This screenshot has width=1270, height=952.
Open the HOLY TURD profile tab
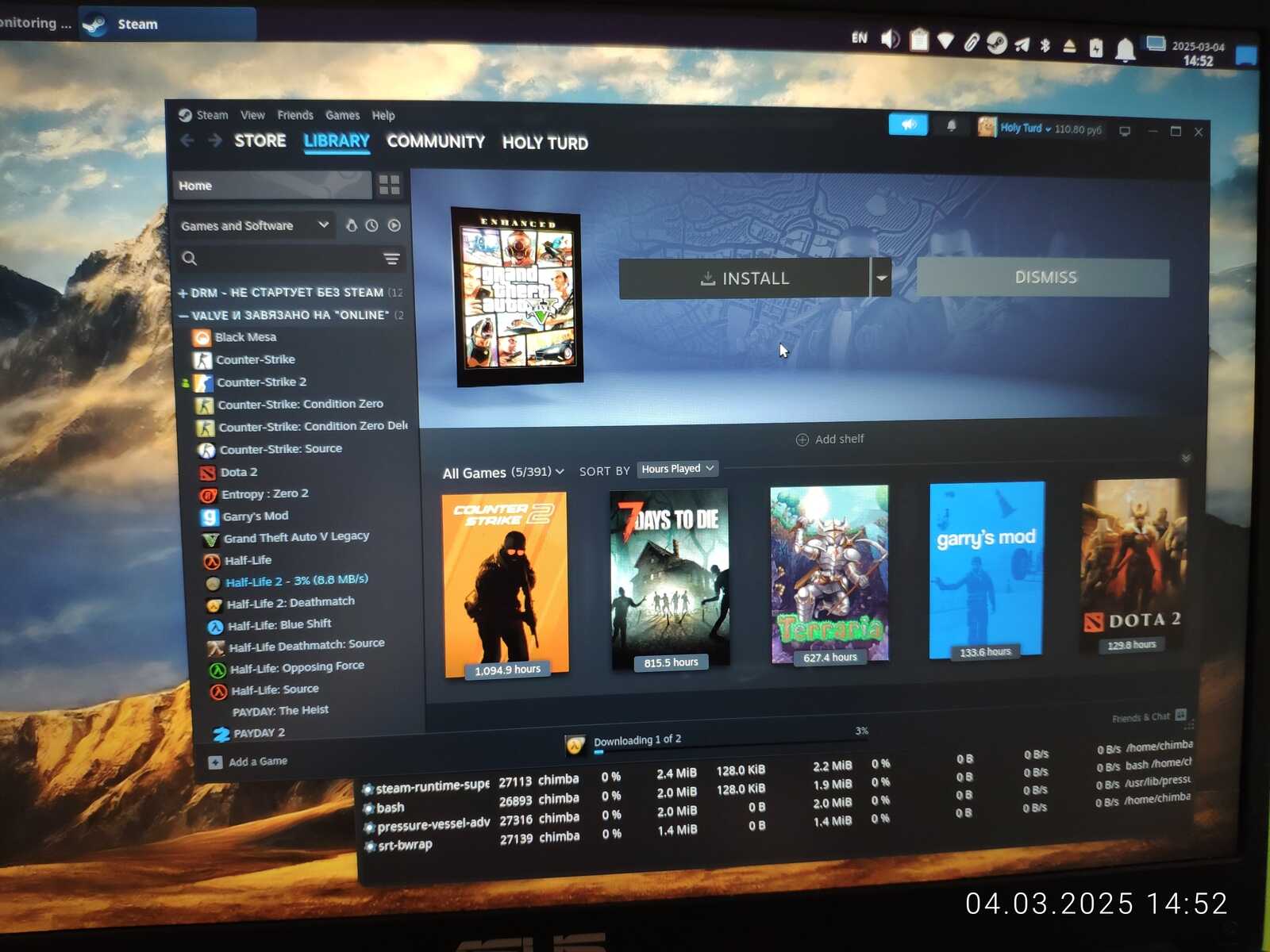[545, 143]
